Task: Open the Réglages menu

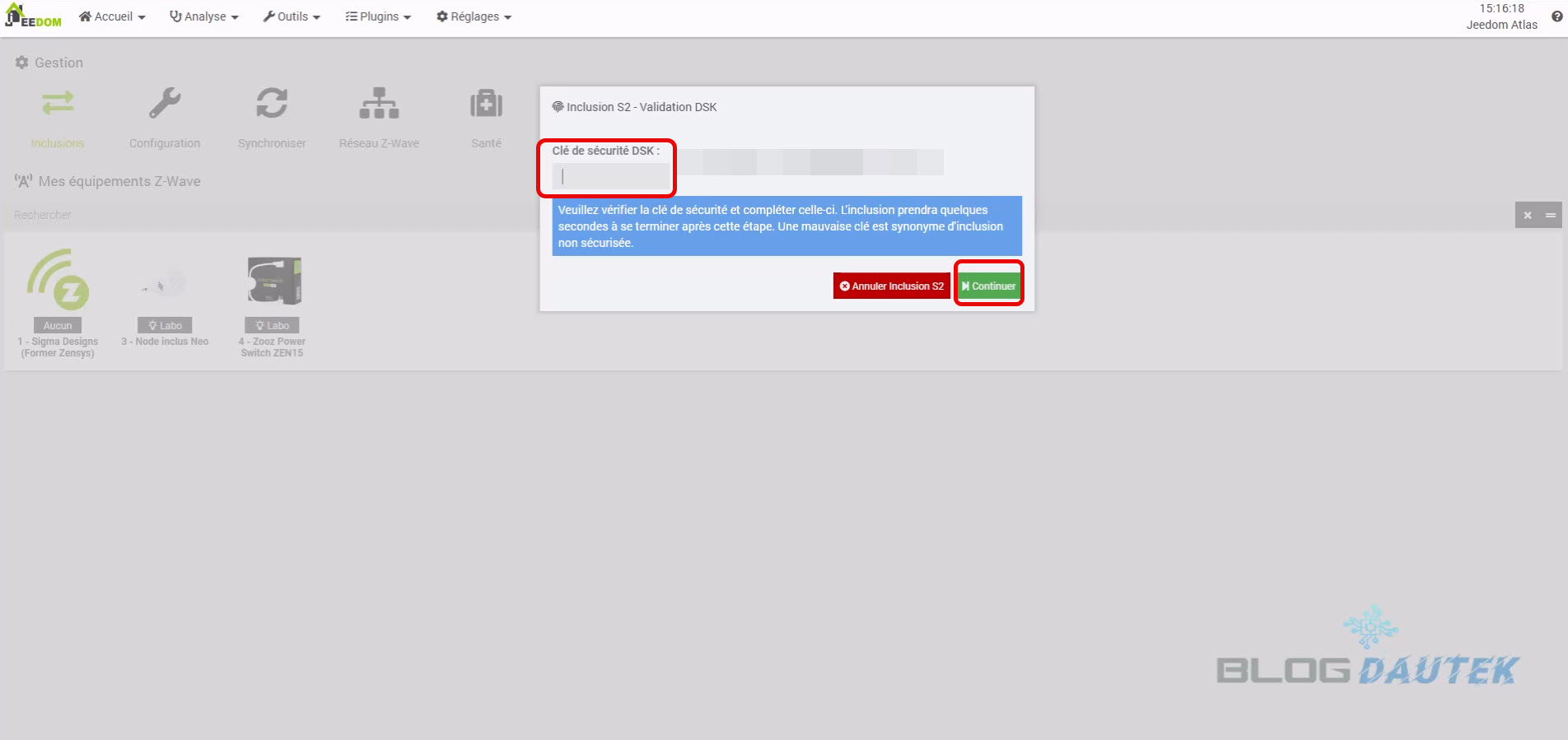Action: (x=474, y=16)
